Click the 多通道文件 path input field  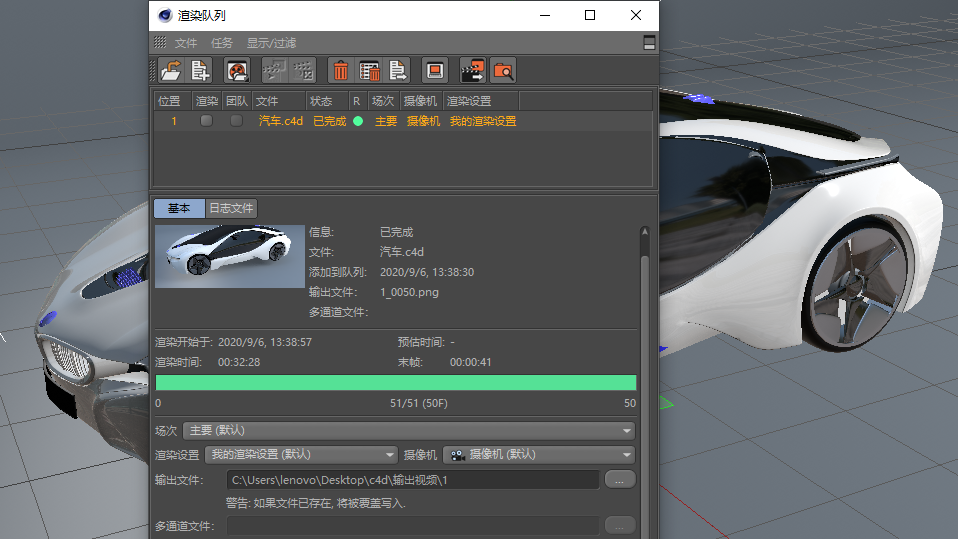[412, 526]
